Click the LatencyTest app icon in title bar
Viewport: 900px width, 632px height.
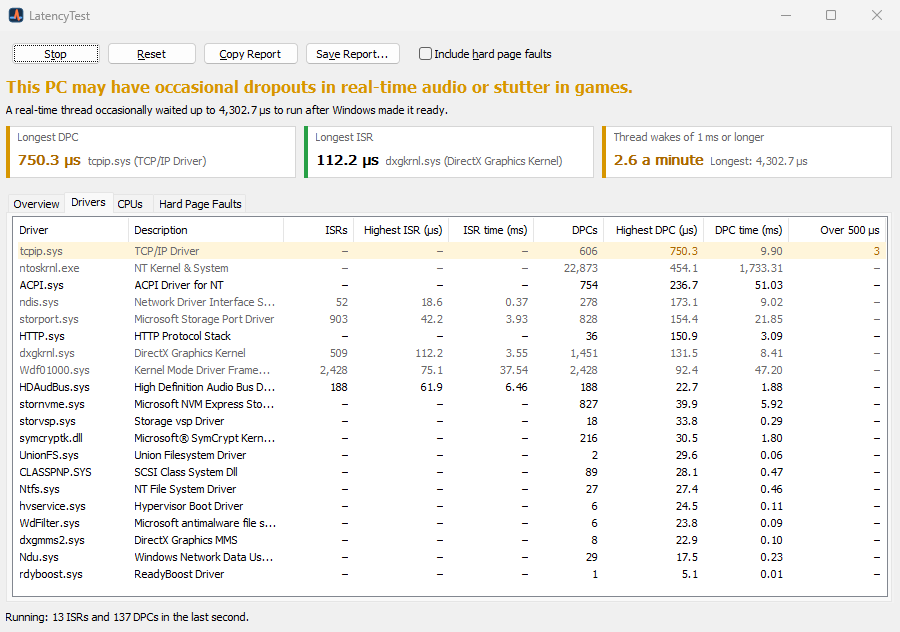[16, 15]
